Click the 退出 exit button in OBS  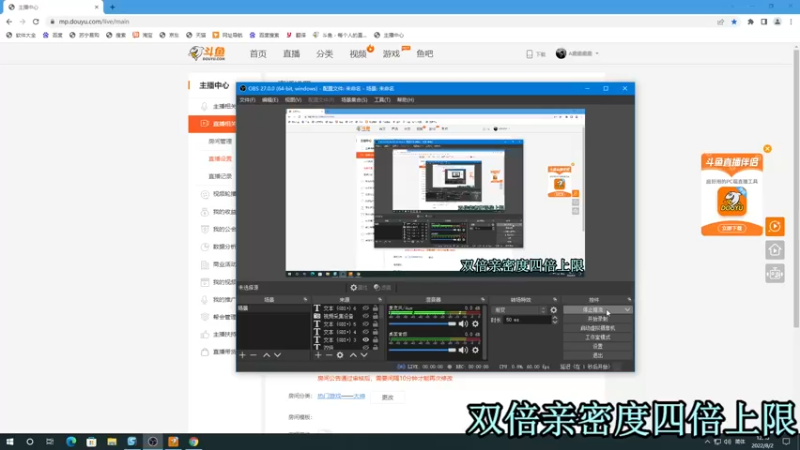point(597,356)
